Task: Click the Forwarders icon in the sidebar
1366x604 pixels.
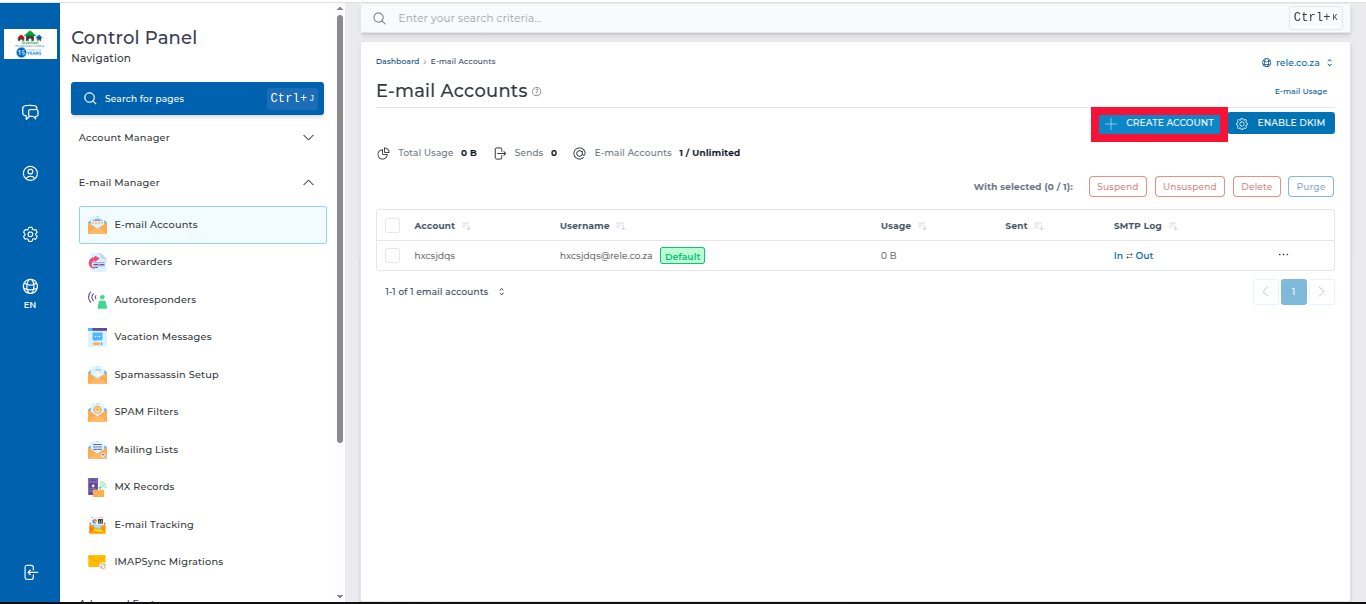Action: [x=97, y=262]
